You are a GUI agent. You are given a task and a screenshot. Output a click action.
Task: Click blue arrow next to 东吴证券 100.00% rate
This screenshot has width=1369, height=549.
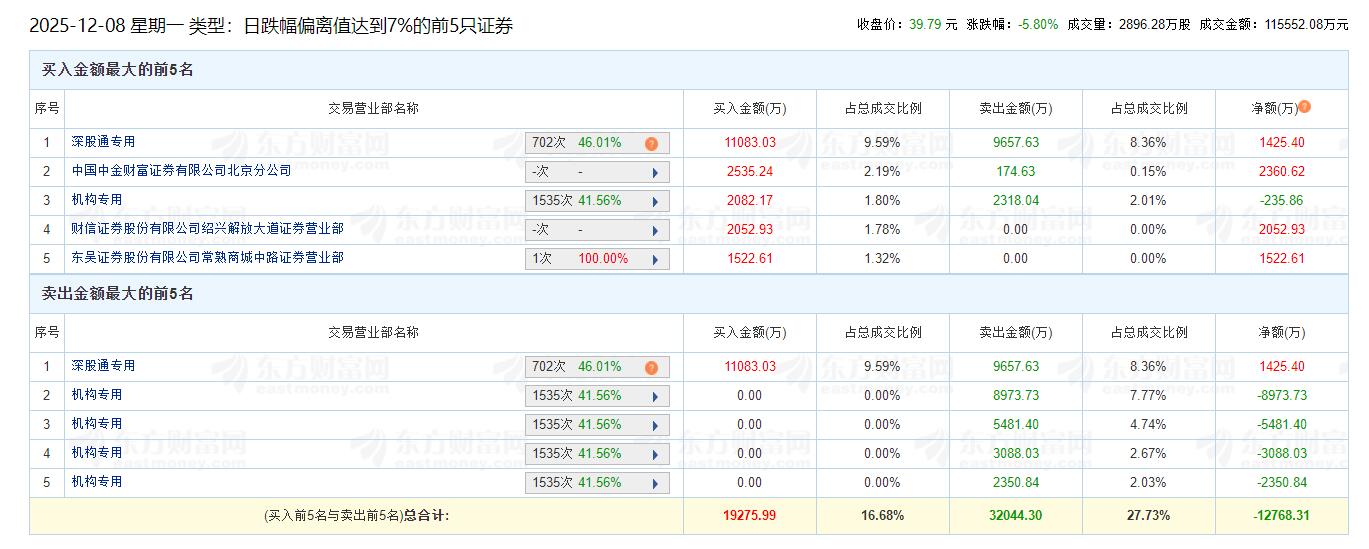click(x=655, y=259)
